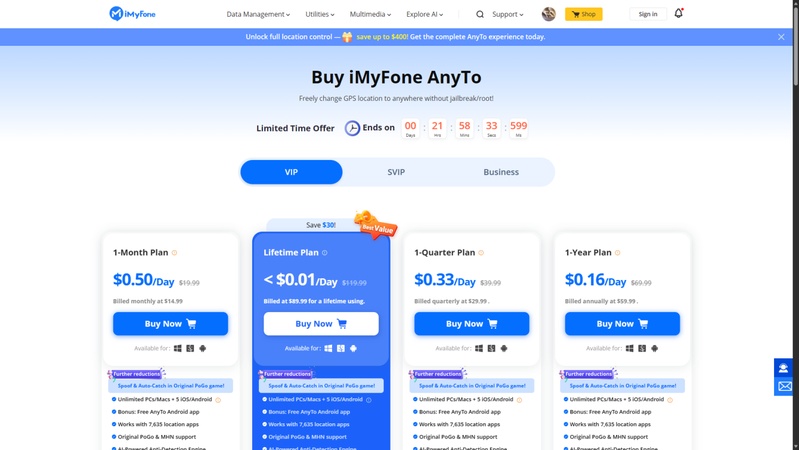
Task: Click the $0.50/Day price
Action: click(144, 280)
